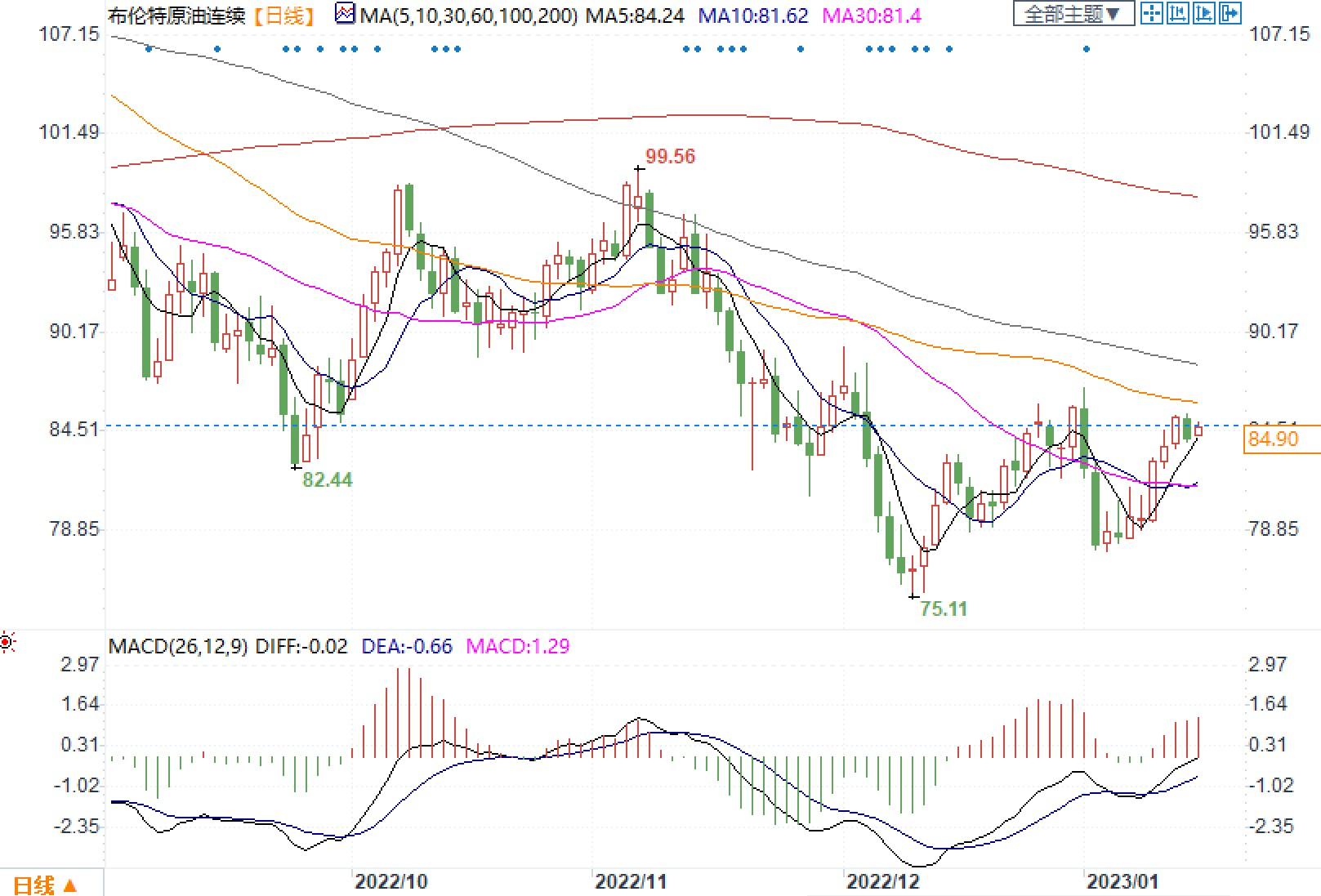Viewport: 1321px width, 896px height.
Task: Click the first blue event dot at top-left of chart
Action: pos(149,49)
